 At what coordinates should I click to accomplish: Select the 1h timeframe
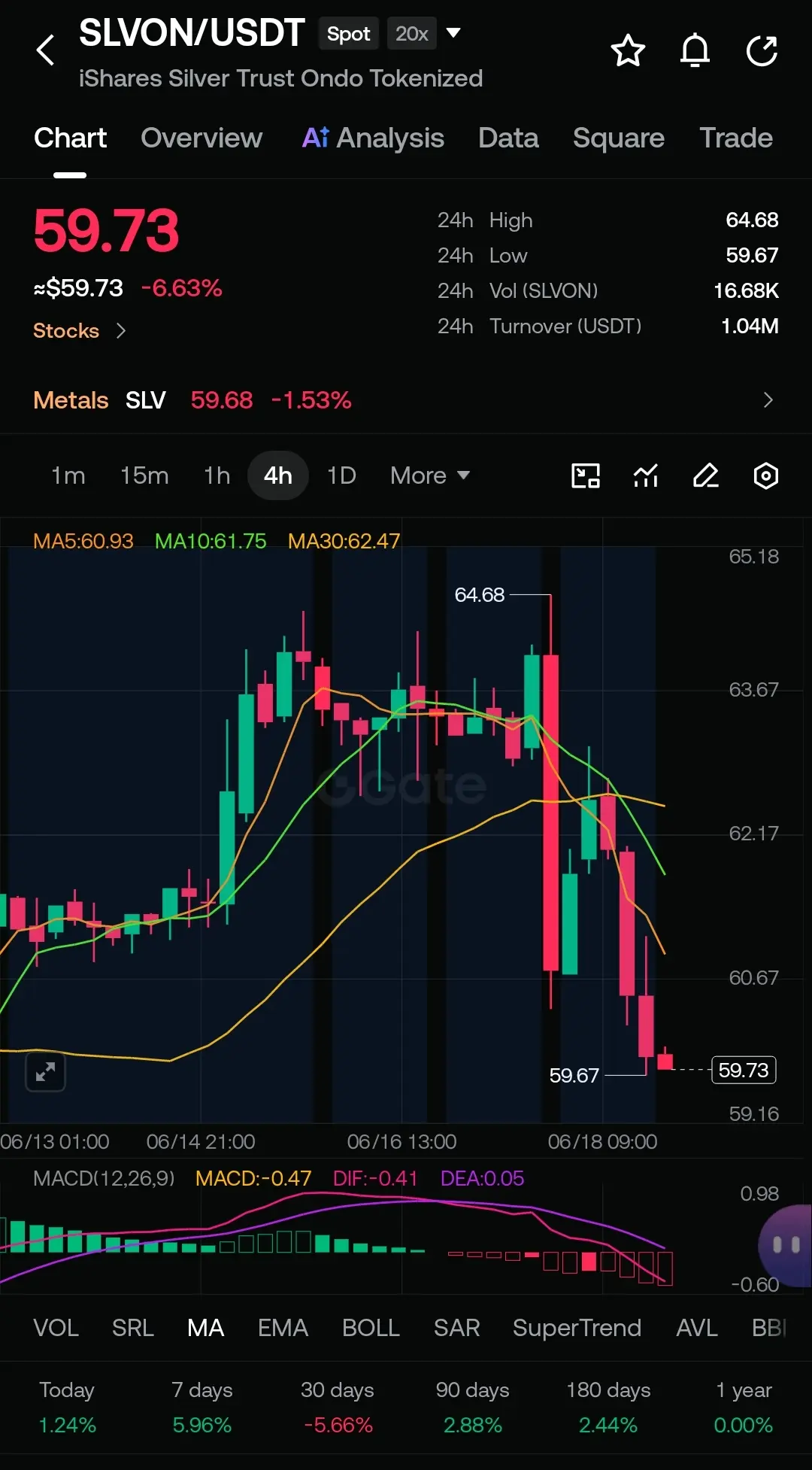[x=217, y=475]
